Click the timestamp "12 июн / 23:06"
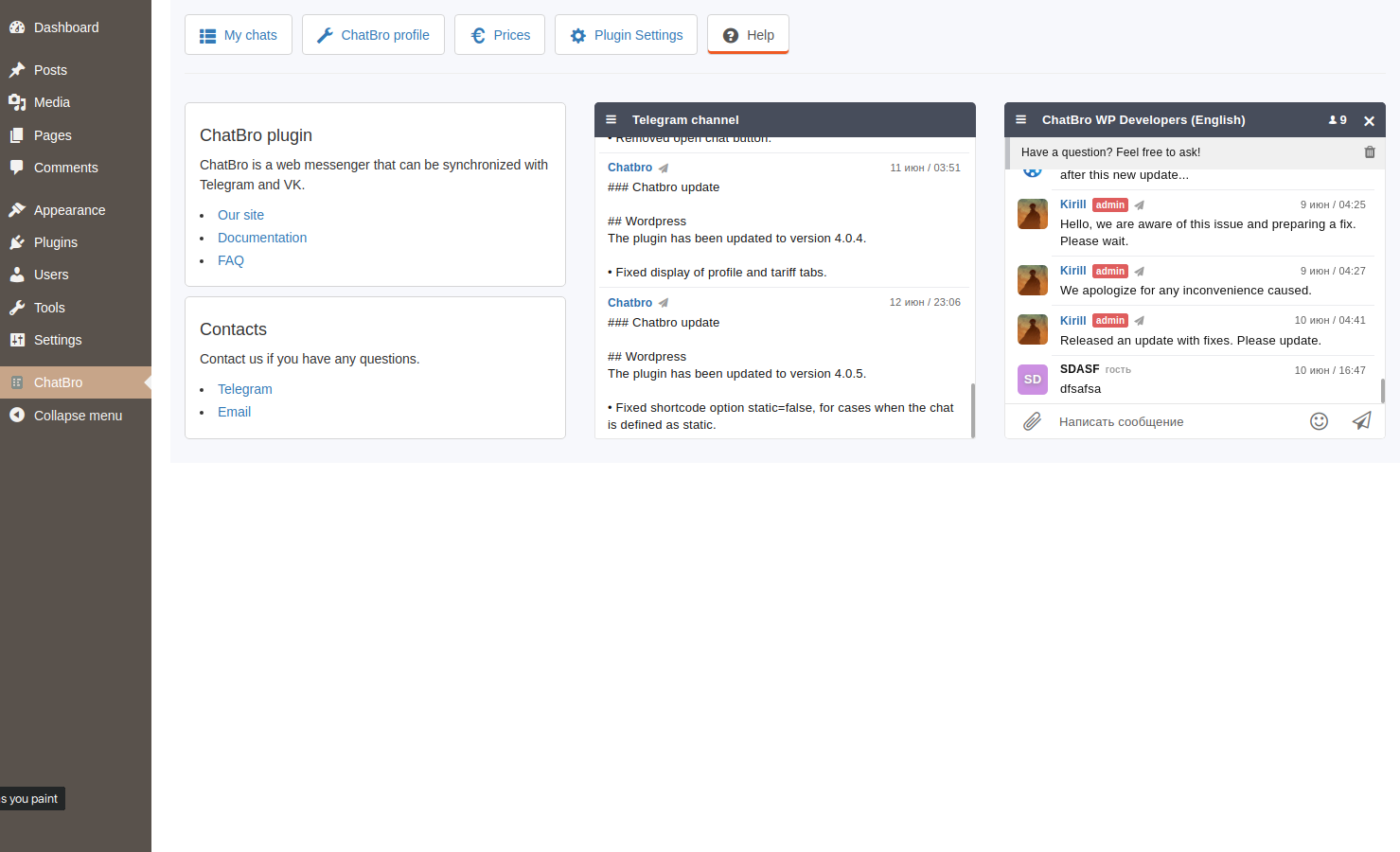The height and width of the screenshot is (852, 1400). [x=925, y=303]
